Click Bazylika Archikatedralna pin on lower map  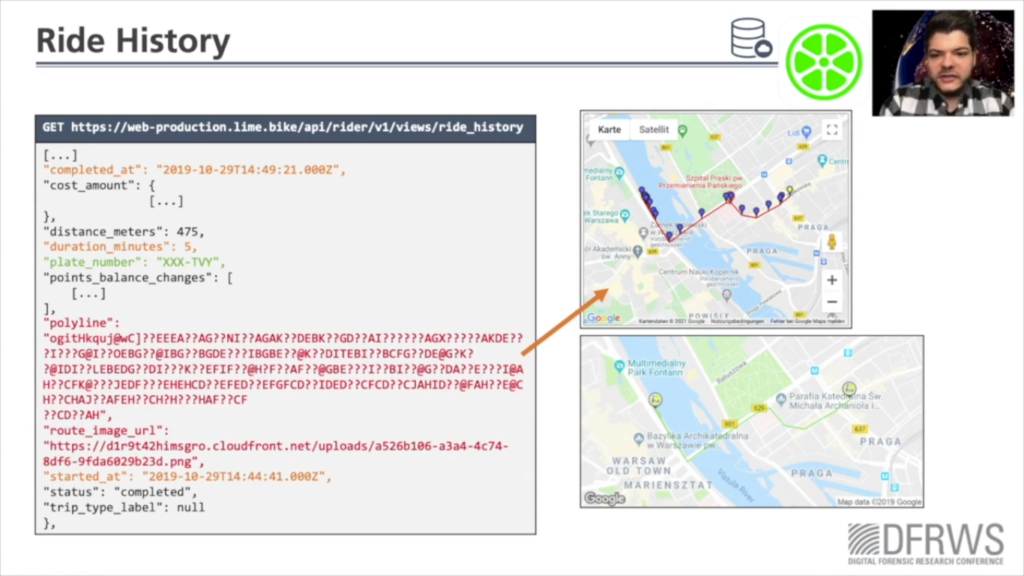click(x=638, y=438)
